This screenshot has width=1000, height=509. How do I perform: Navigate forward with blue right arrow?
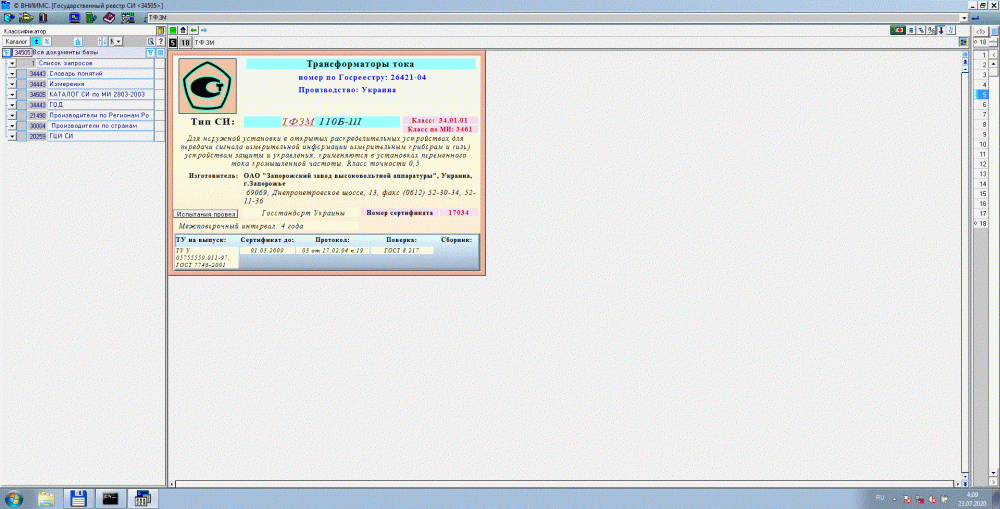click(x=202, y=30)
